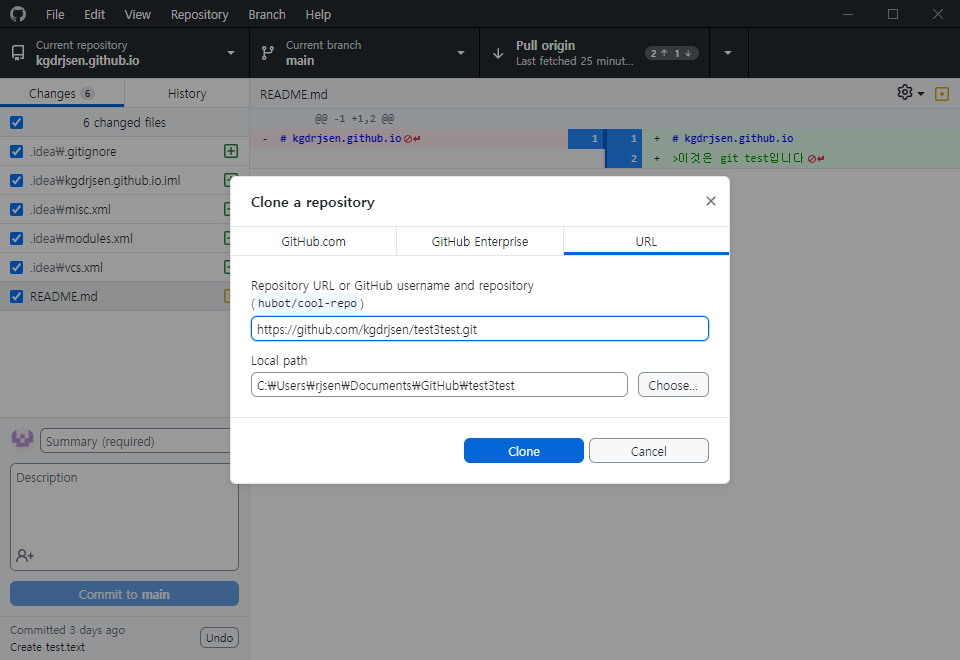Open the View menu
The height and width of the screenshot is (660, 960).
coord(137,14)
